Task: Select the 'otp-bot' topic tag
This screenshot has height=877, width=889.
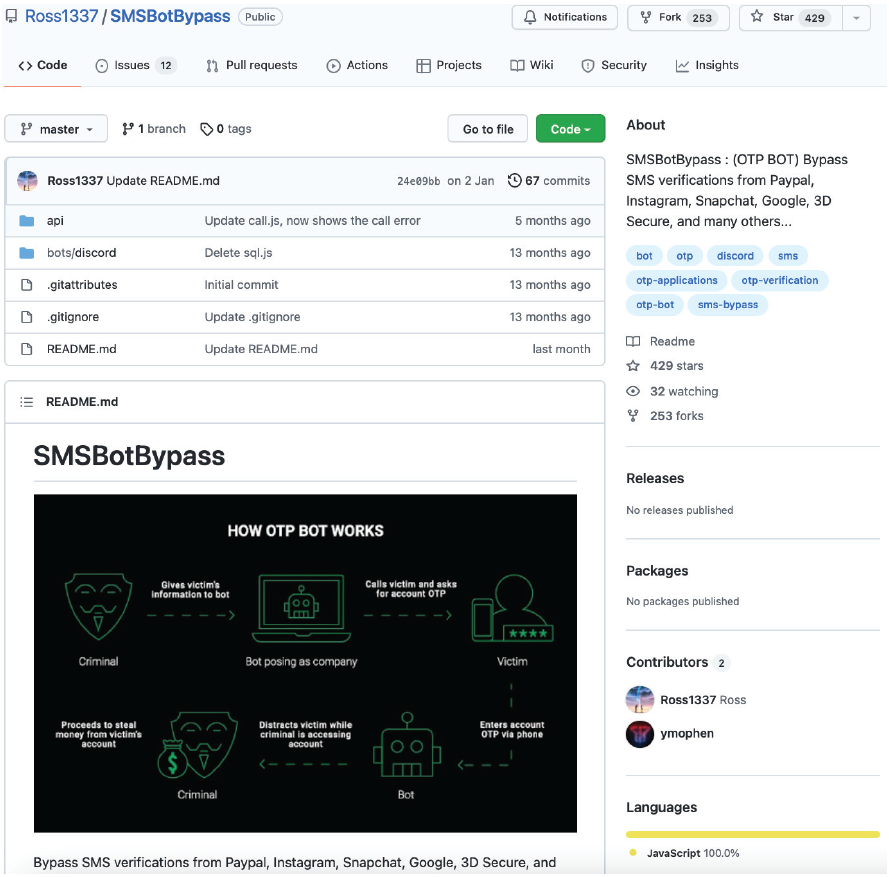Action: (655, 304)
